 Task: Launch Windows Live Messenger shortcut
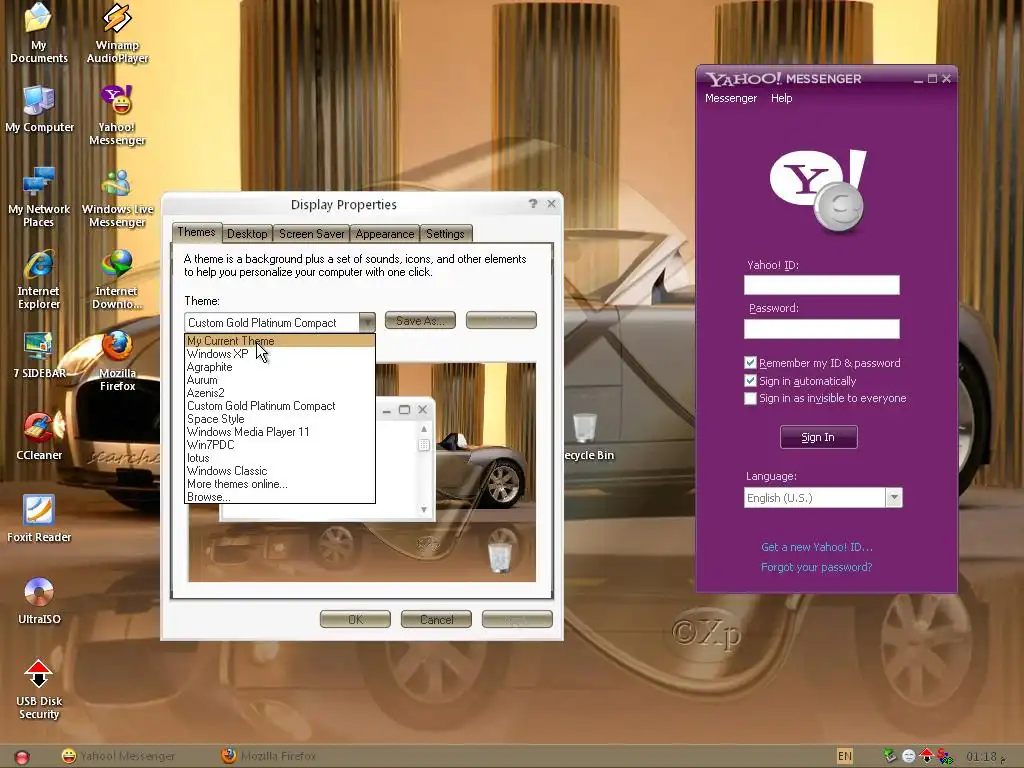pyautogui.click(x=118, y=197)
